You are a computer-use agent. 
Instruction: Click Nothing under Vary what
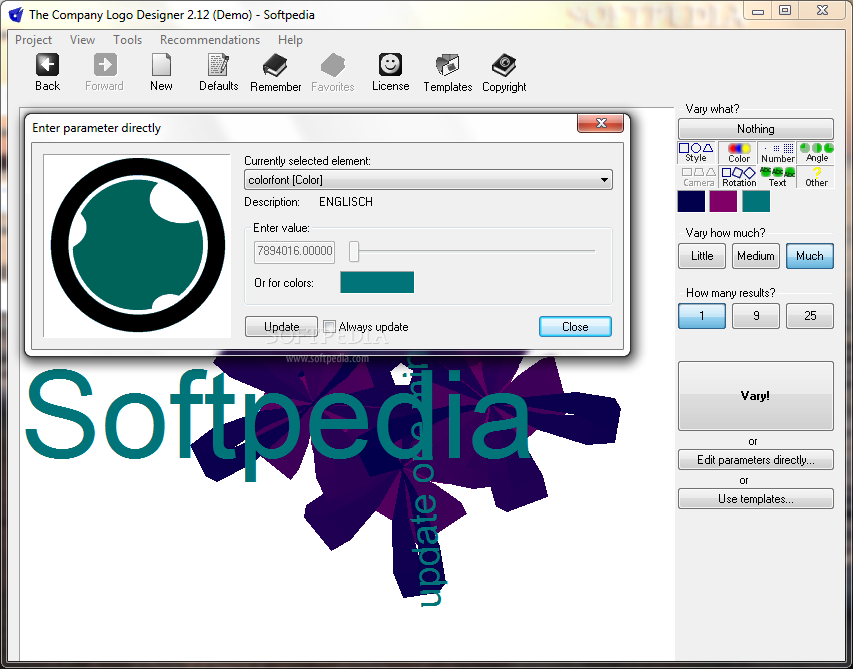click(x=756, y=129)
